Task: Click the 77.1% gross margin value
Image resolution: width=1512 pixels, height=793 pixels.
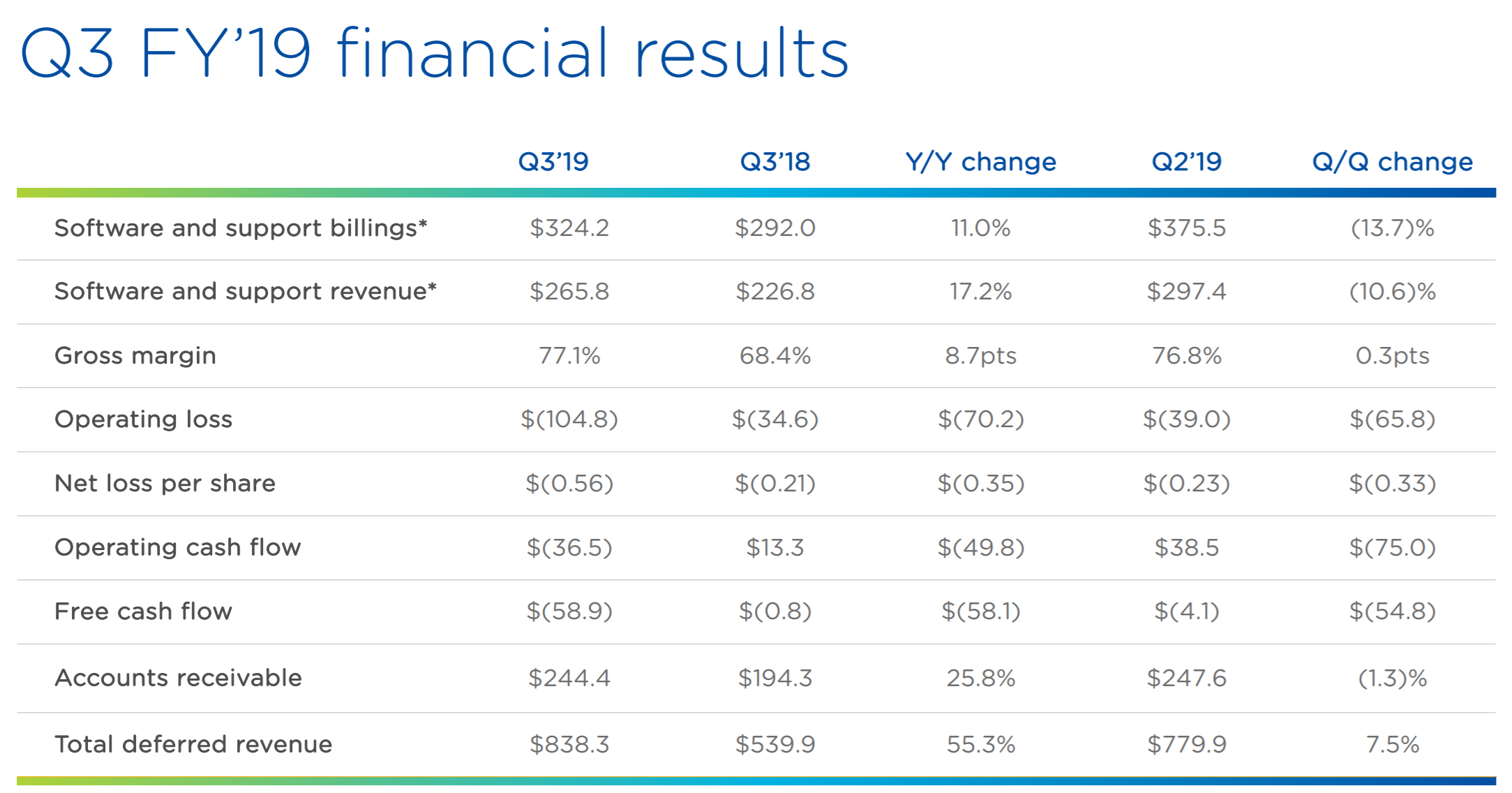Action: click(x=569, y=356)
